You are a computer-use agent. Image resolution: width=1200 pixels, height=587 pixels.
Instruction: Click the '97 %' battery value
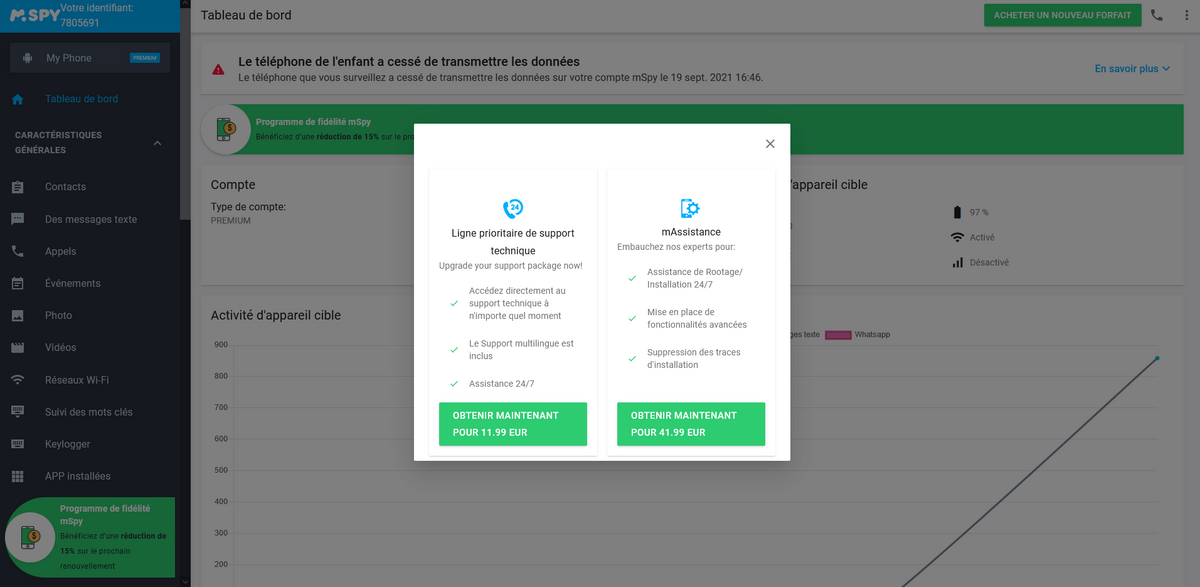coord(980,212)
